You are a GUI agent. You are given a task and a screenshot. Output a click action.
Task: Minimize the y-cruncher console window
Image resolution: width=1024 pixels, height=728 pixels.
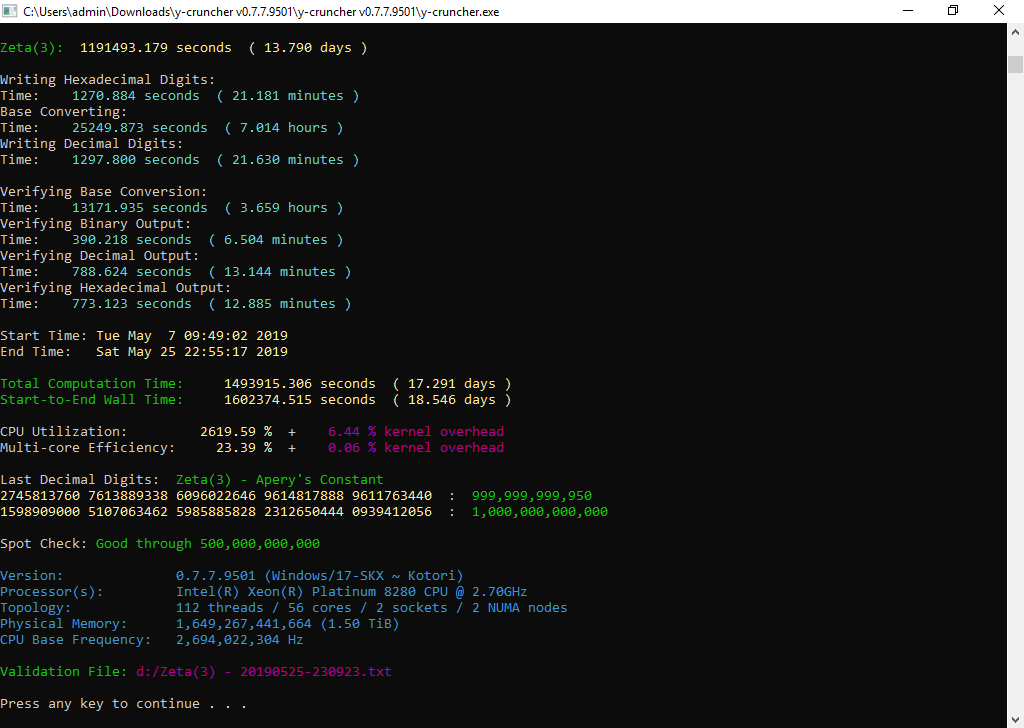pos(907,11)
